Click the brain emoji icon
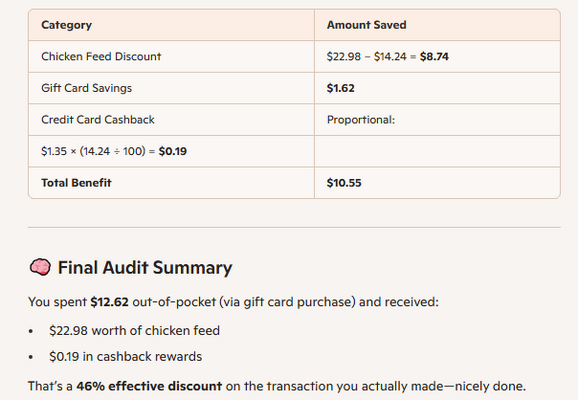This screenshot has width=578, height=400. 40,267
